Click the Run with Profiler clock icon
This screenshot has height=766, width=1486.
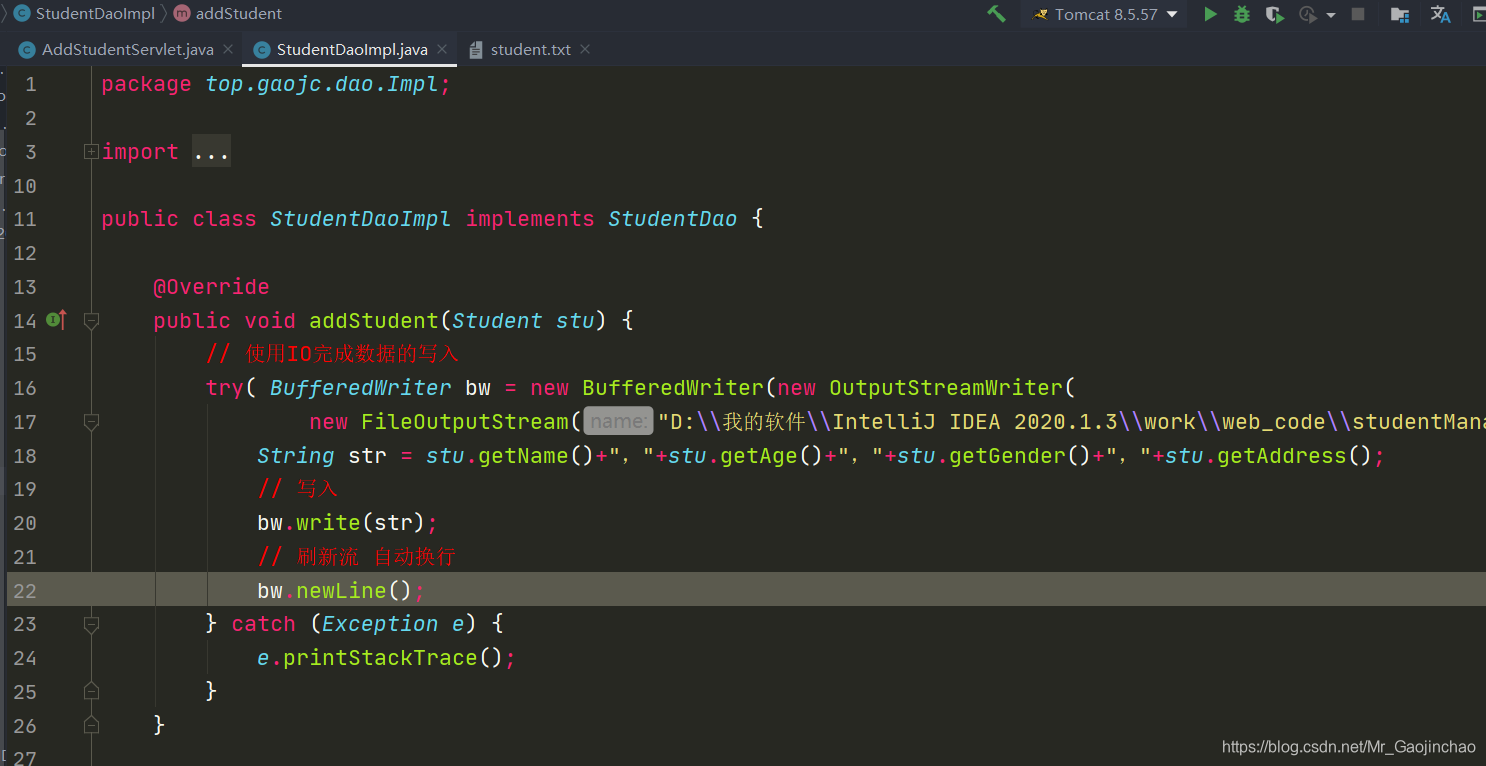[1308, 14]
